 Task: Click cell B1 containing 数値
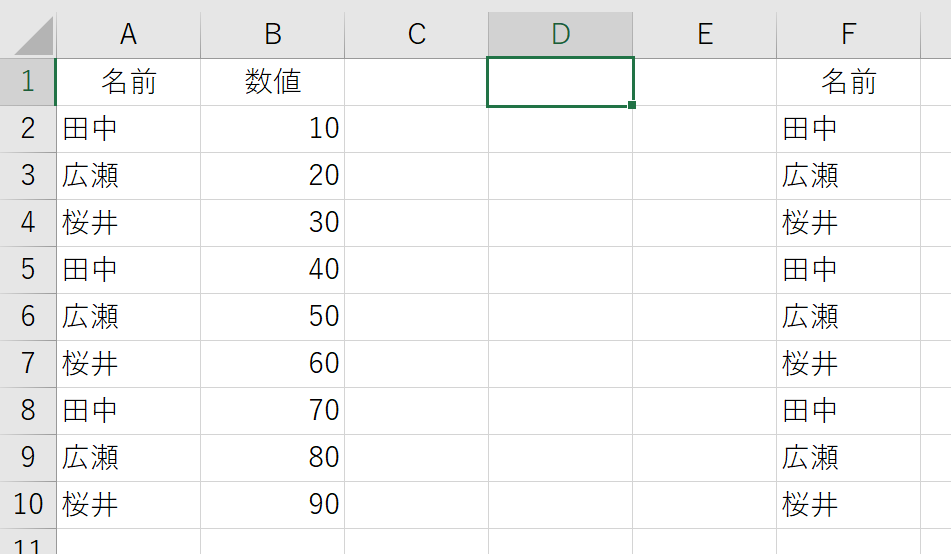[x=272, y=82]
